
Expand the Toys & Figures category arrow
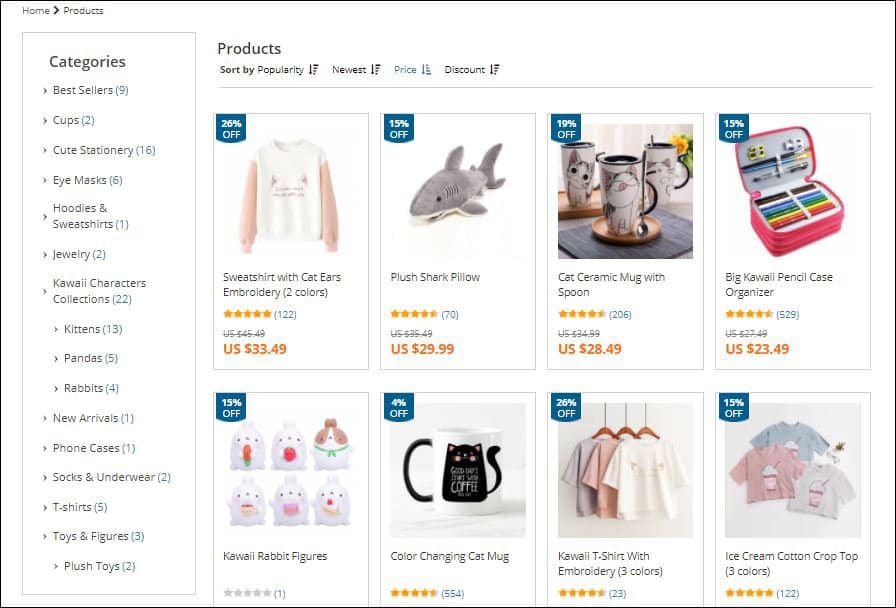(46, 537)
